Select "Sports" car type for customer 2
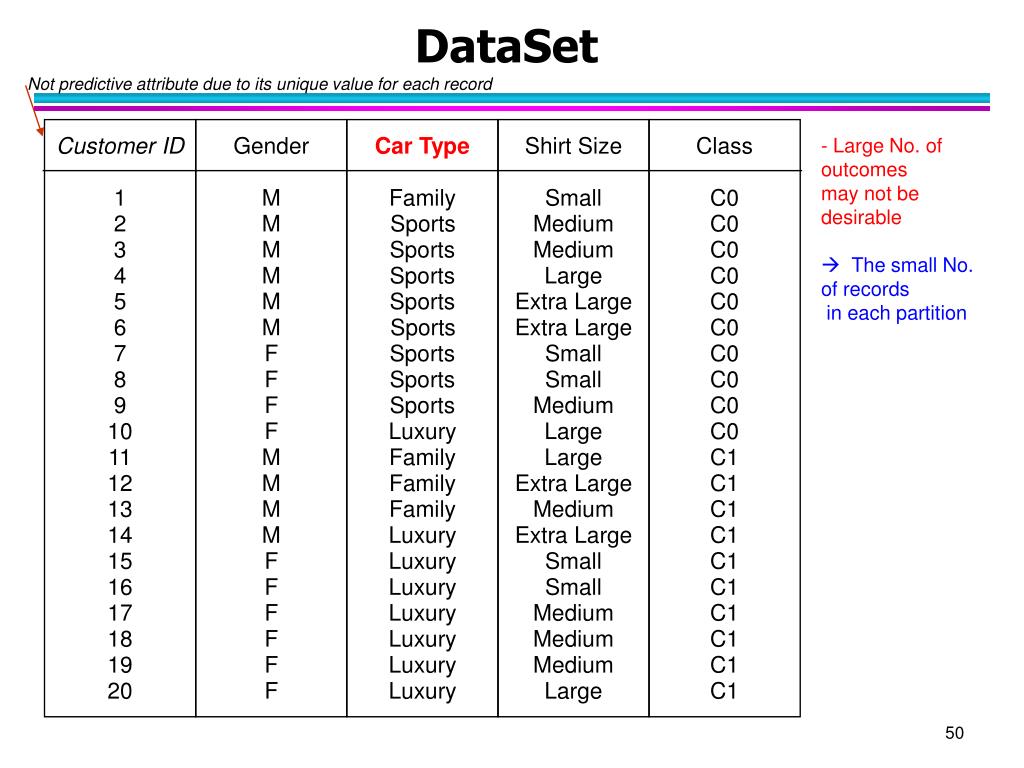 423,225
